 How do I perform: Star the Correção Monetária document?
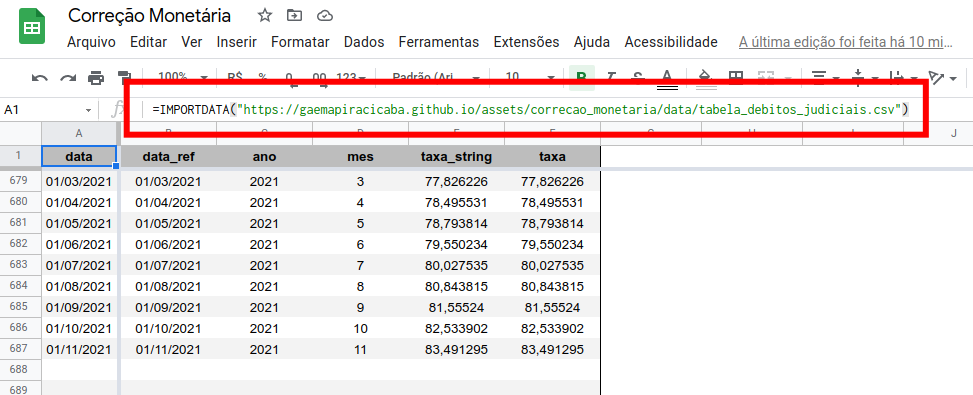(265, 16)
